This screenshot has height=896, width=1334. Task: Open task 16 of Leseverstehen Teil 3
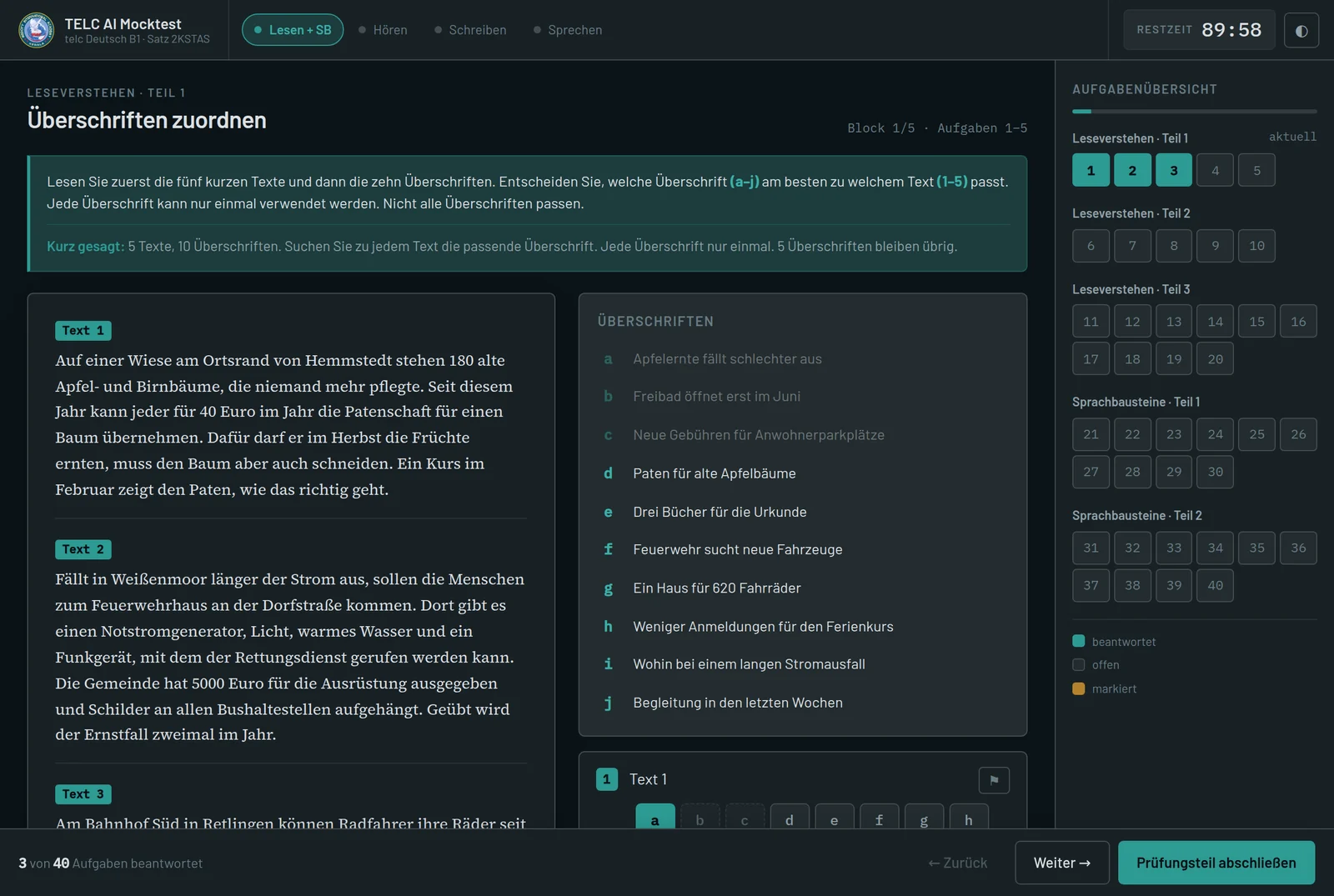click(1299, 322)
